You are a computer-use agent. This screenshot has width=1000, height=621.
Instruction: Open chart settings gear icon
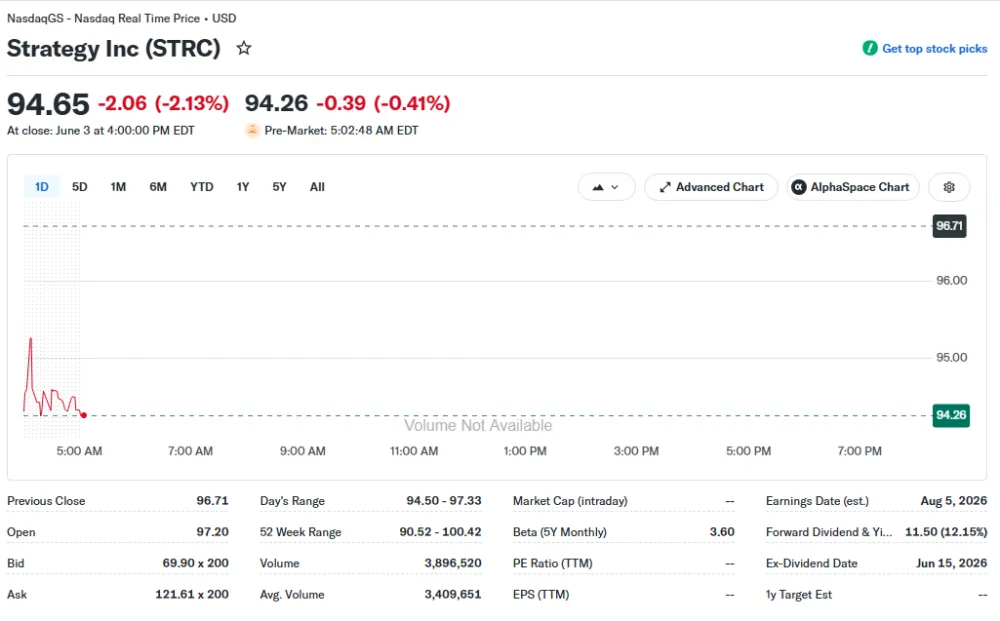949,187
